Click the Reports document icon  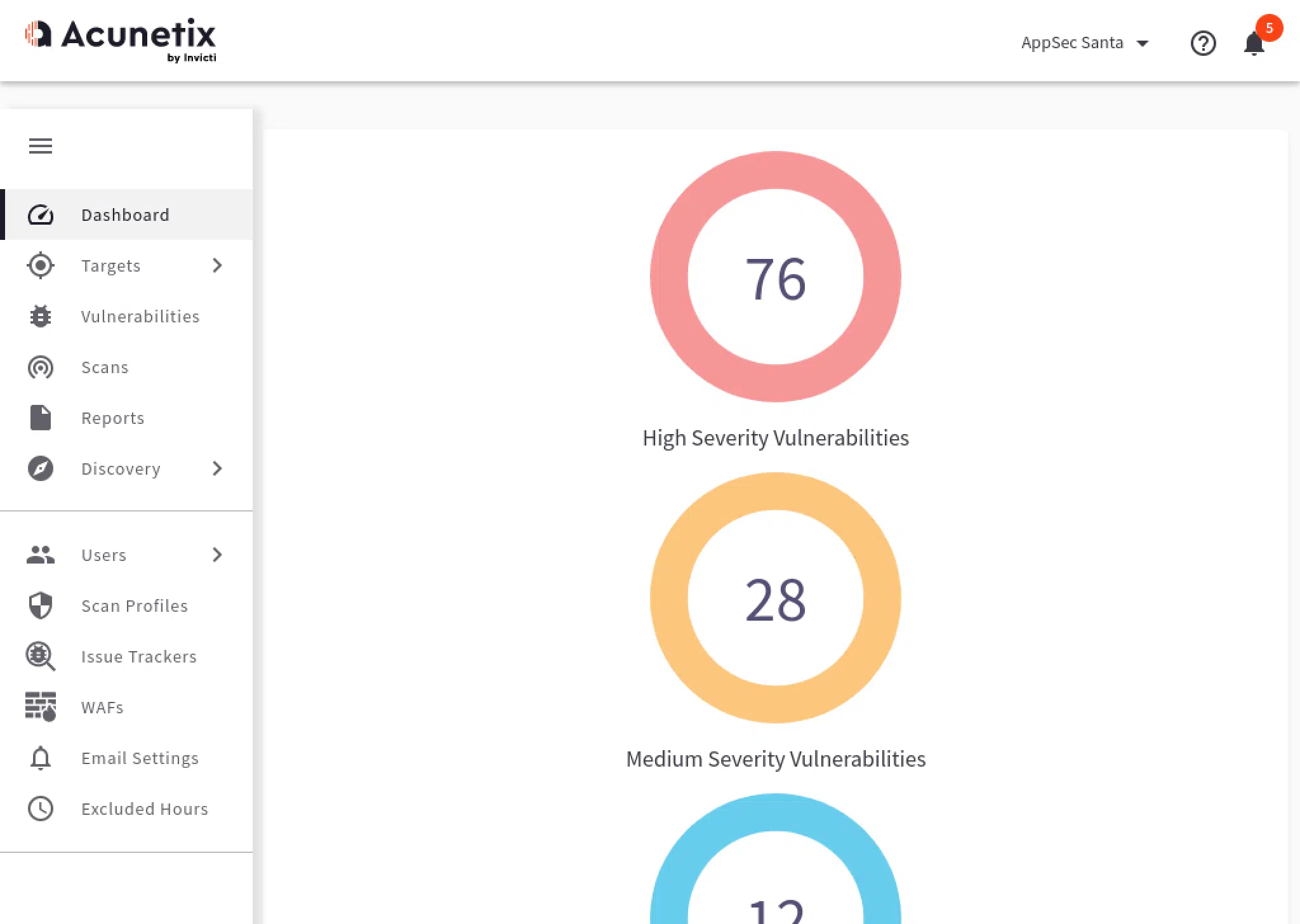click(41, 418)
